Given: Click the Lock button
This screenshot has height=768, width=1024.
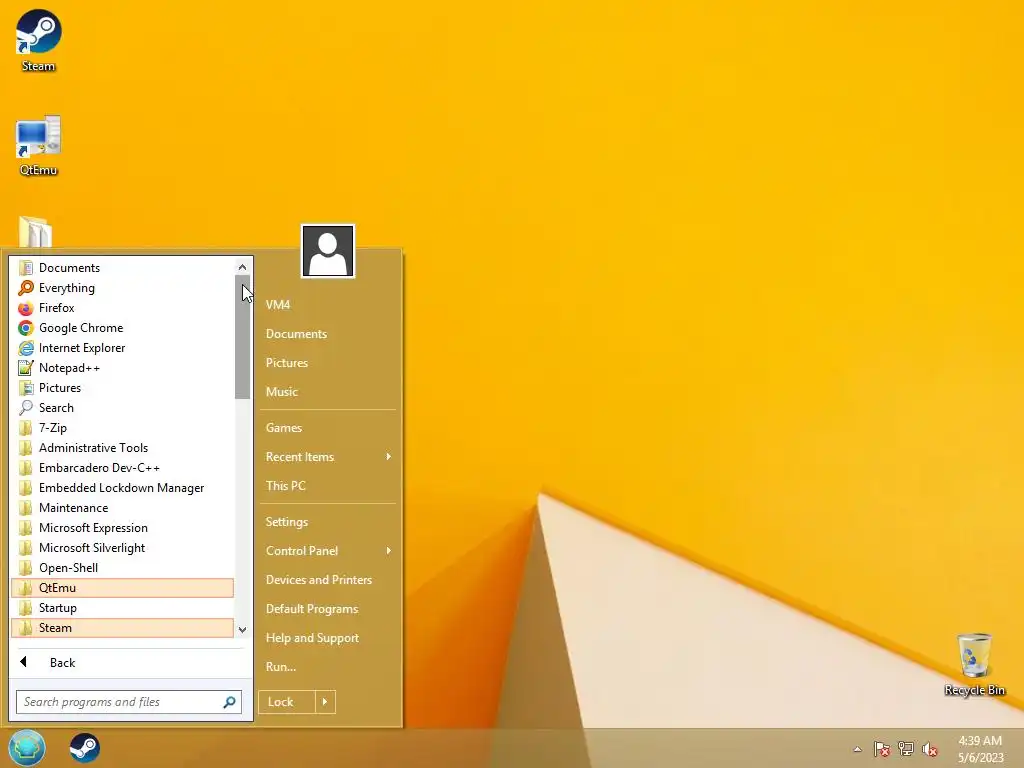Looking at the screenshot, I should (x=287, y=702).
